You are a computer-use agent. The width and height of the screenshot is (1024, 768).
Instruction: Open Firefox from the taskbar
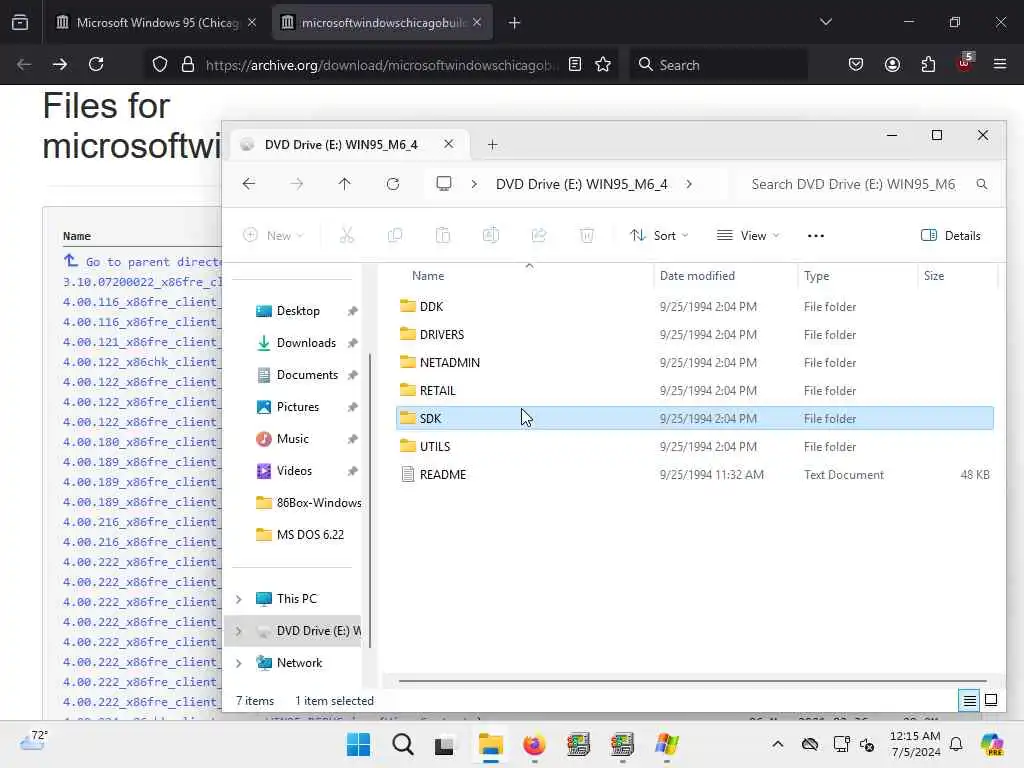(534, 744)
